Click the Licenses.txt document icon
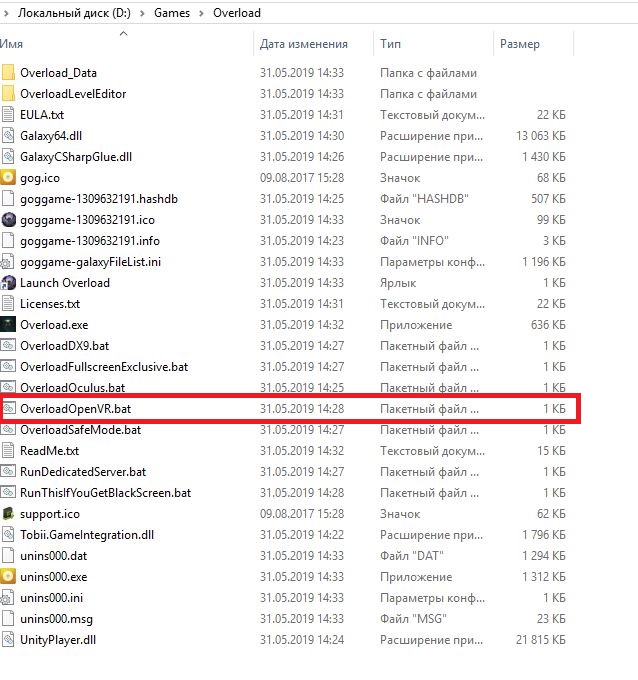This screenshot has height=680, width=638. (8, 304)
